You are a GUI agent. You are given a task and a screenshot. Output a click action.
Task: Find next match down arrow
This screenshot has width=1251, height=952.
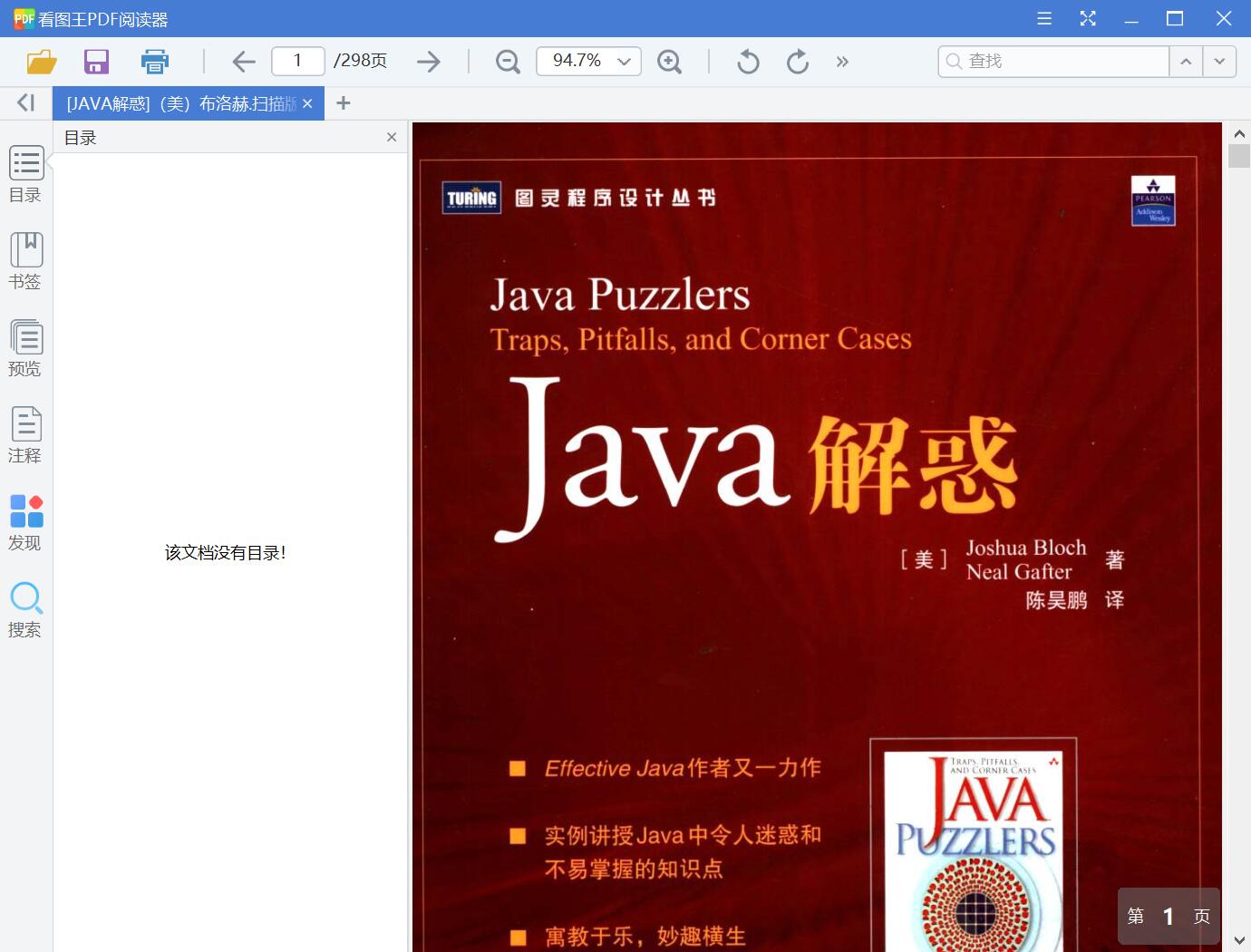point(1219,61)
